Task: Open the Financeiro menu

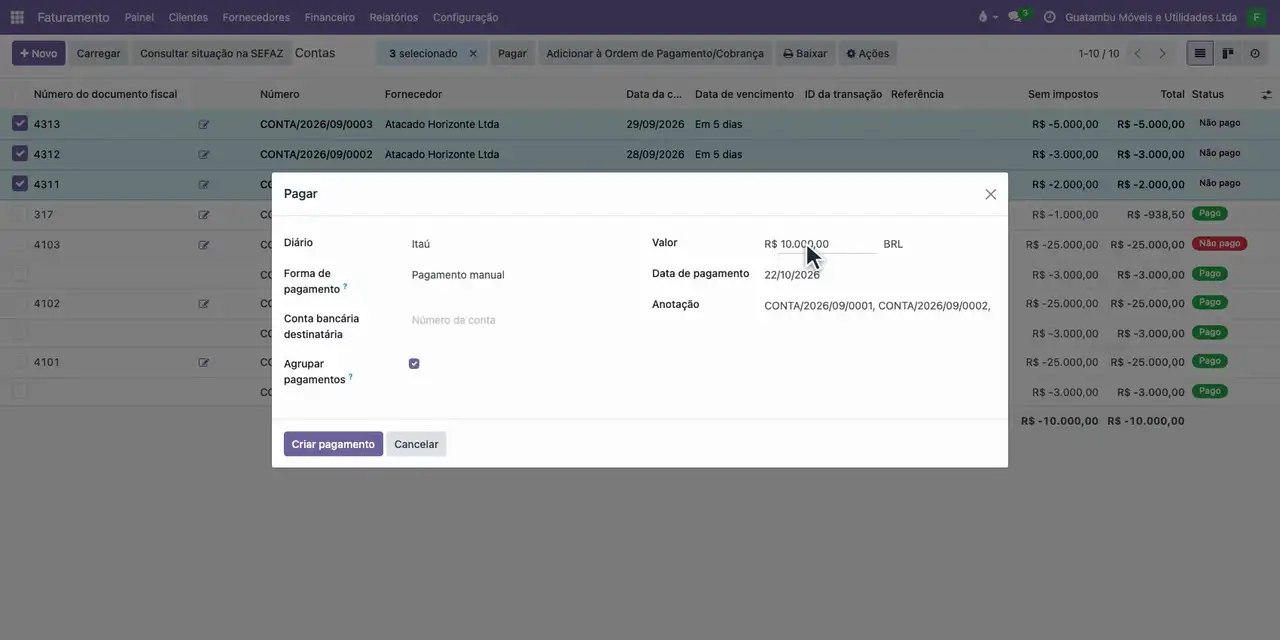Action: tap(330, 17)
